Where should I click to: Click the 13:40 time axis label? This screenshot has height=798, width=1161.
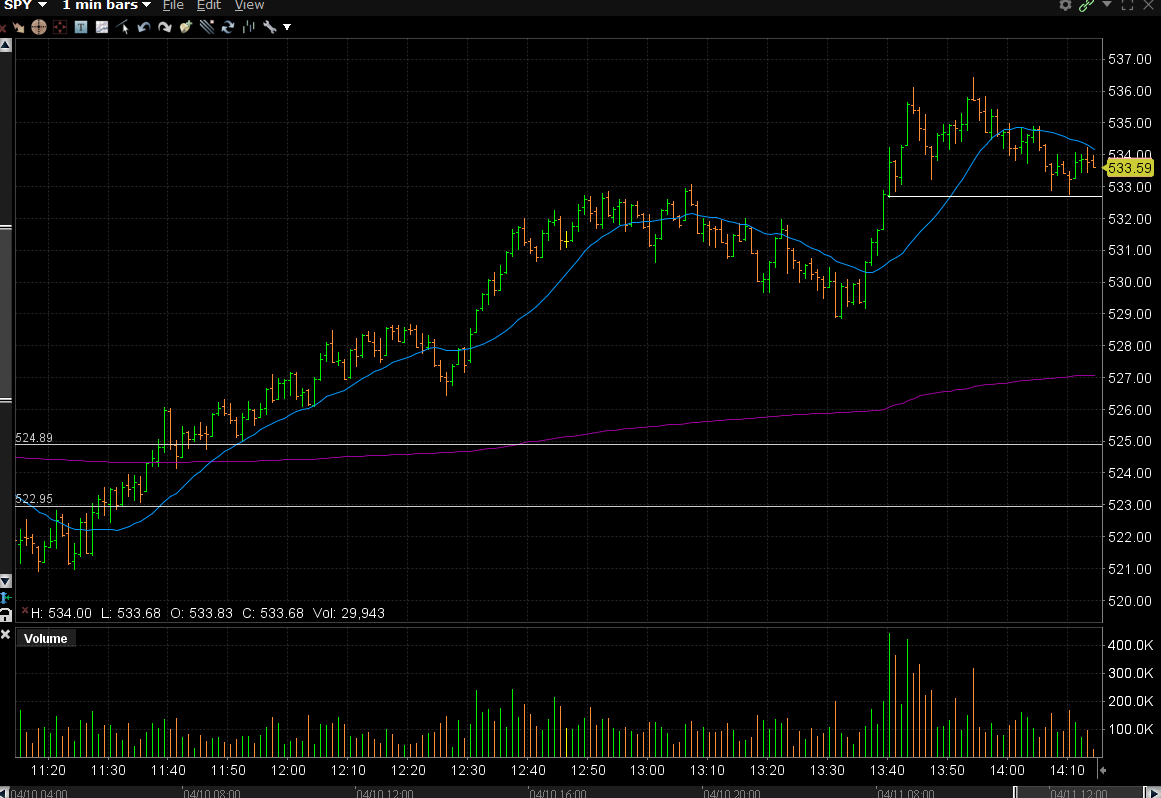coord(887,771)
